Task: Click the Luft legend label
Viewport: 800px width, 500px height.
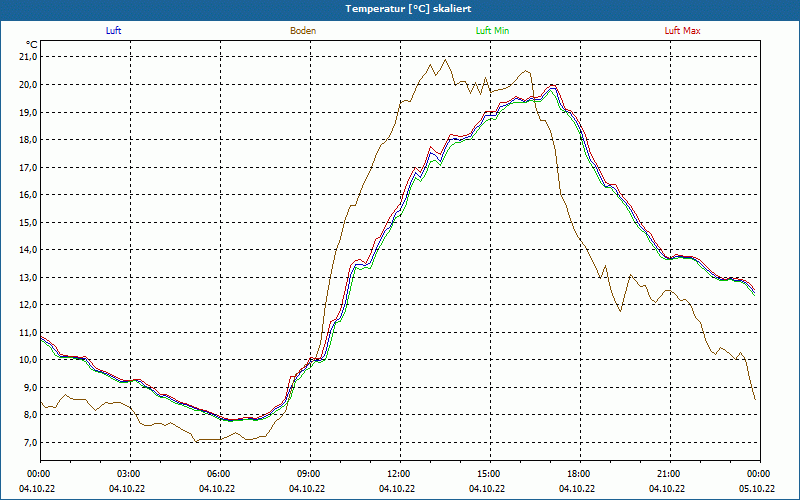Action: coord(113,31)
